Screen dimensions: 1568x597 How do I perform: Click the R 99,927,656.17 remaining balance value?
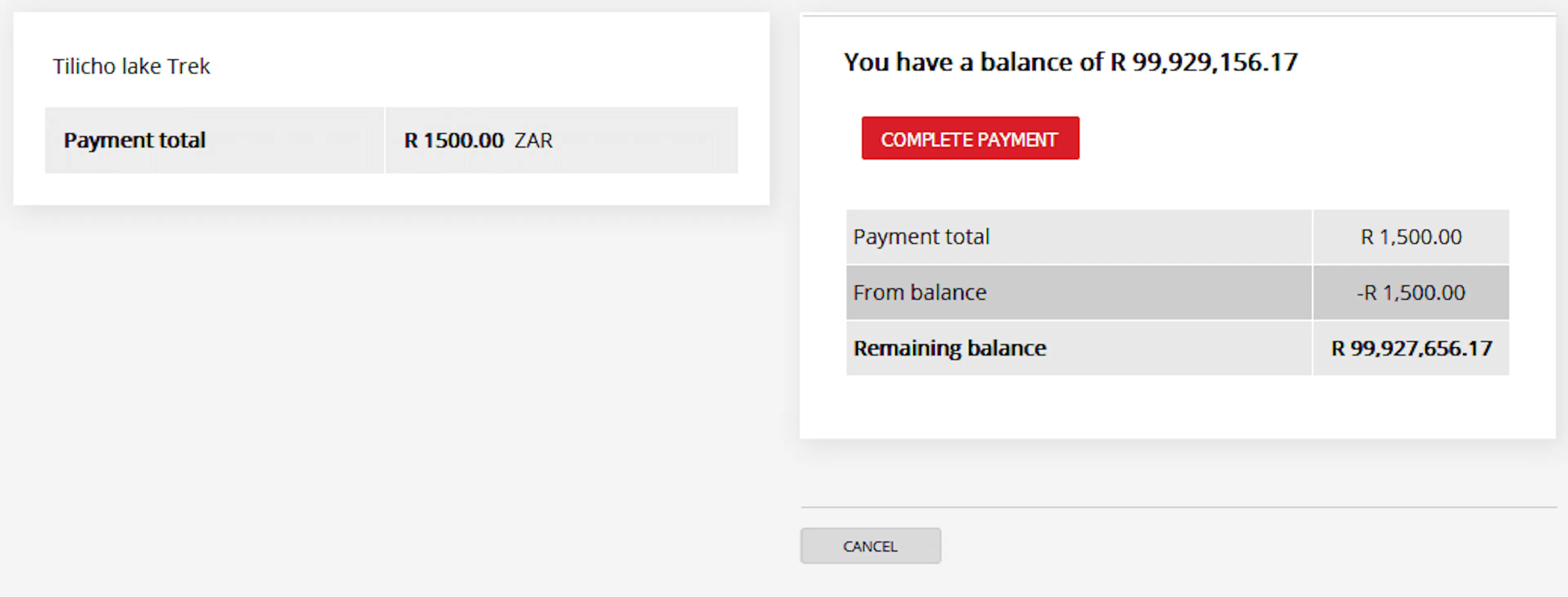point(1412,348)
